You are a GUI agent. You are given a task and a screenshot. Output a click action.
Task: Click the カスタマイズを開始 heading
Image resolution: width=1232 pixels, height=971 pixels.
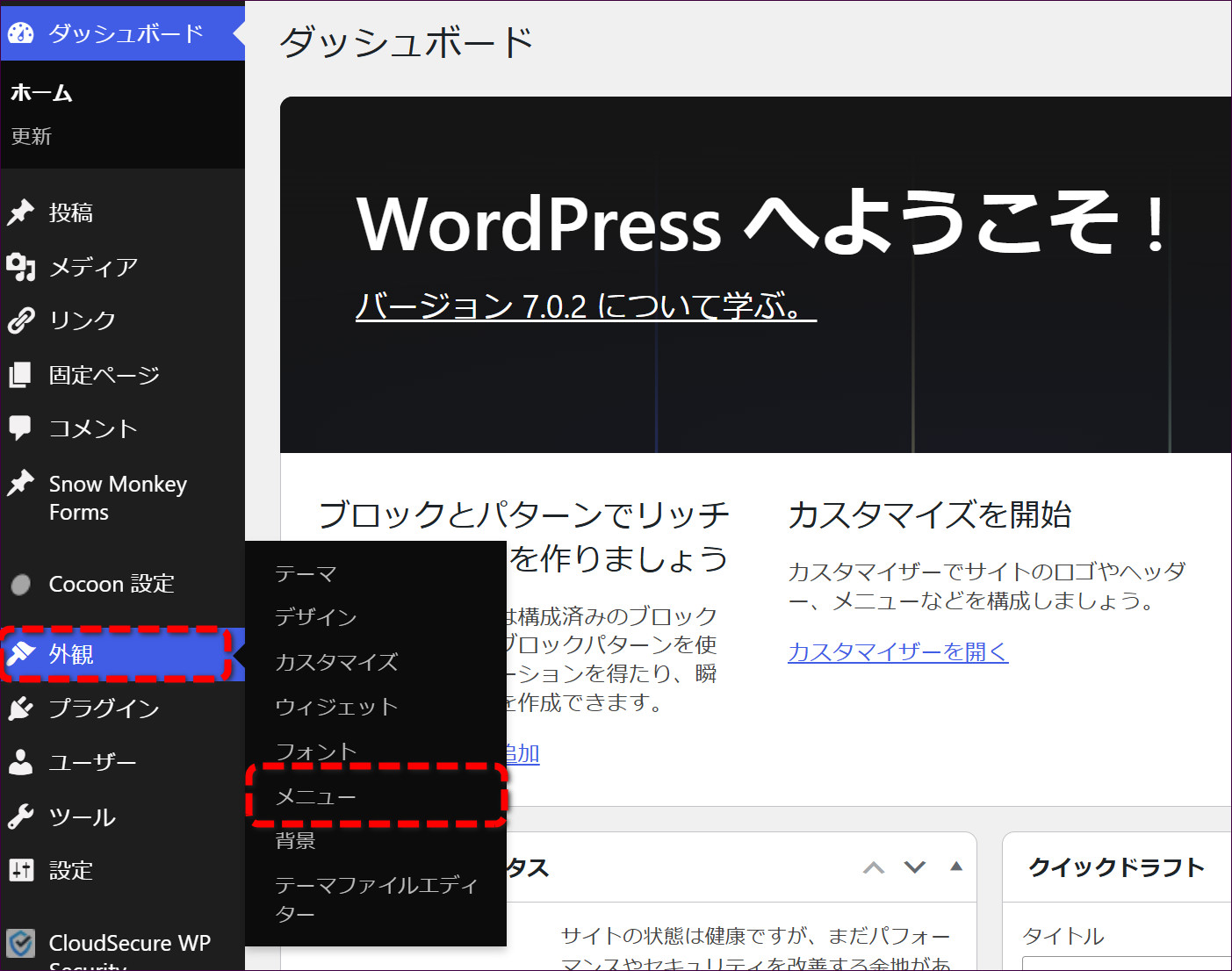(929, 514)
